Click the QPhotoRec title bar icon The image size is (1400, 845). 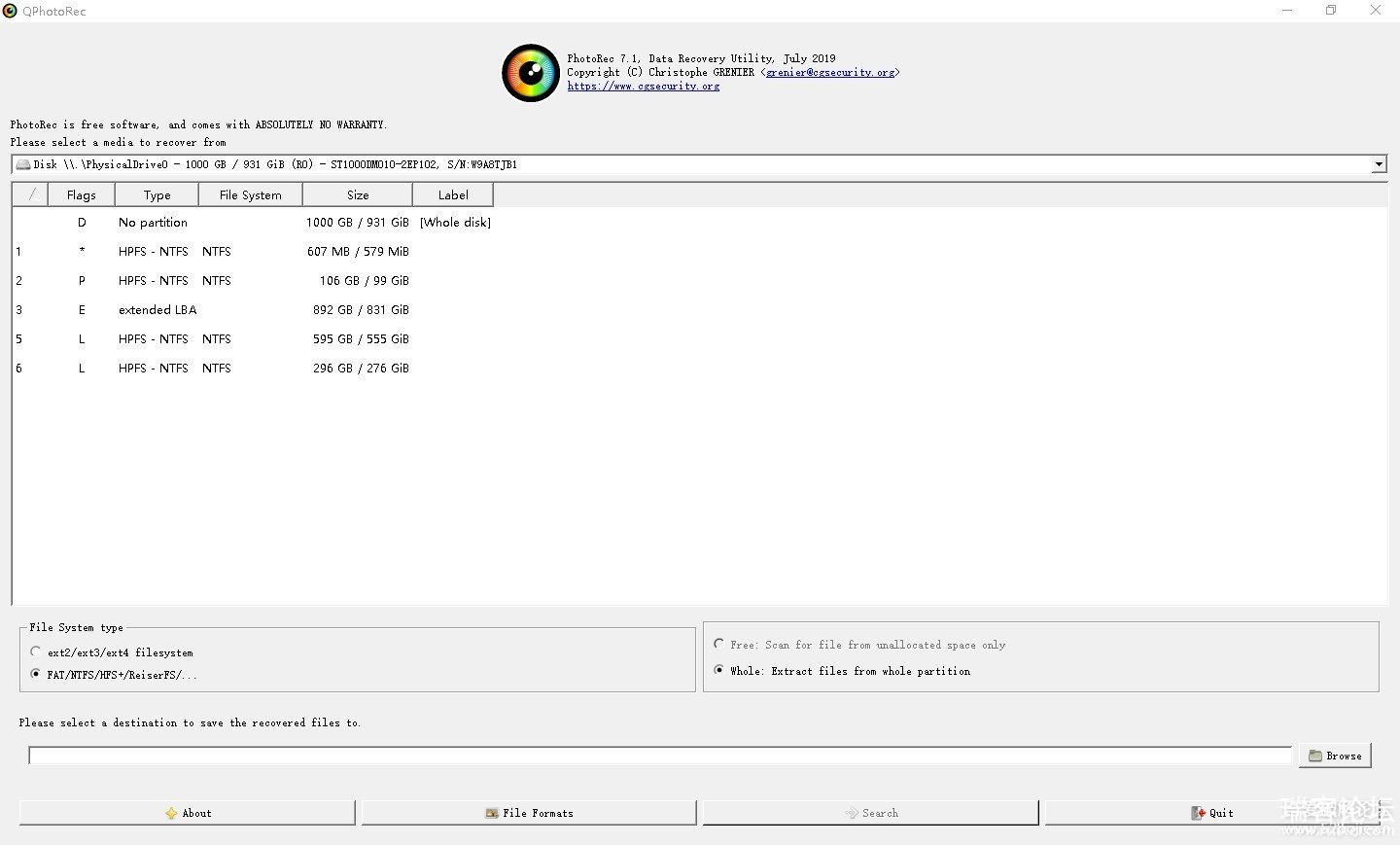pos(10,11)
